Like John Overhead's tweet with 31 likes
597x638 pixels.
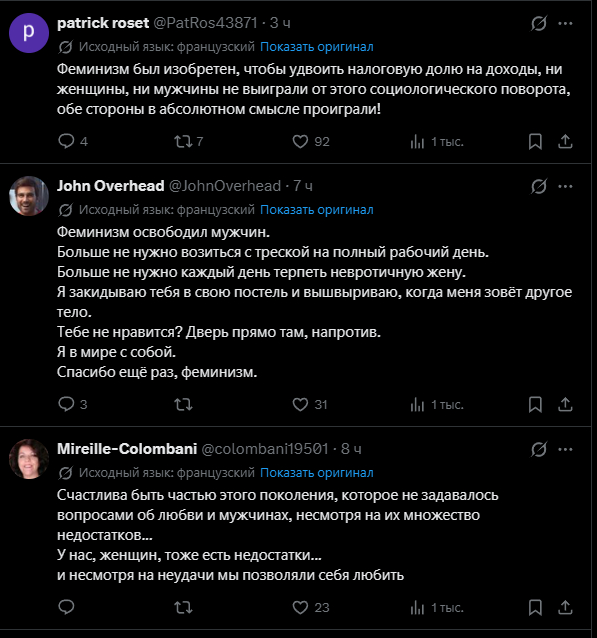pos(300,404)
